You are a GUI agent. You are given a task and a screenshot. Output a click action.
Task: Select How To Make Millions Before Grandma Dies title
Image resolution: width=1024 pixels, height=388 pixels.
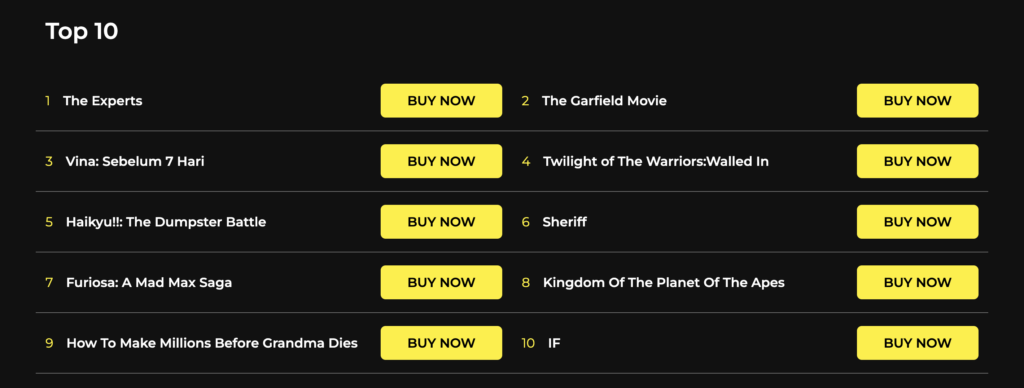pos(212,343)
